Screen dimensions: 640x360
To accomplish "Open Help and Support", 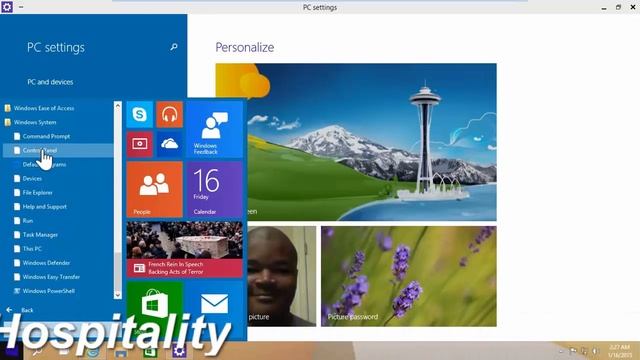I will click(x=44, y=207).
